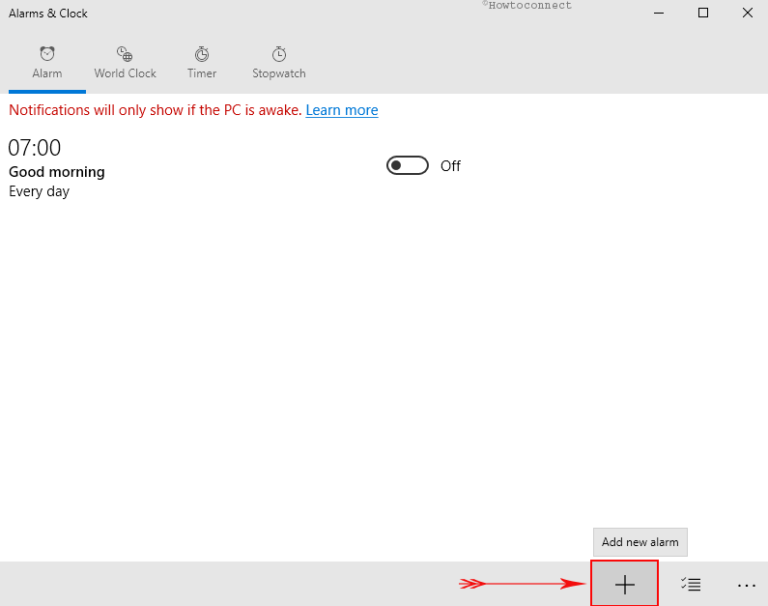Maximize the Alarms & Clock window

tap(703, 13)
